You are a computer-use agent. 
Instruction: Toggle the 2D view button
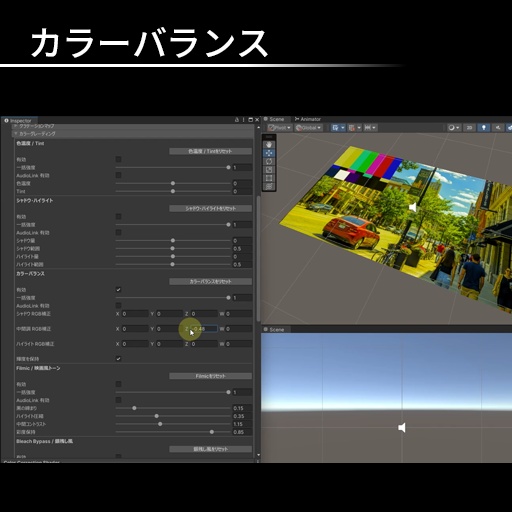[469, 128]
